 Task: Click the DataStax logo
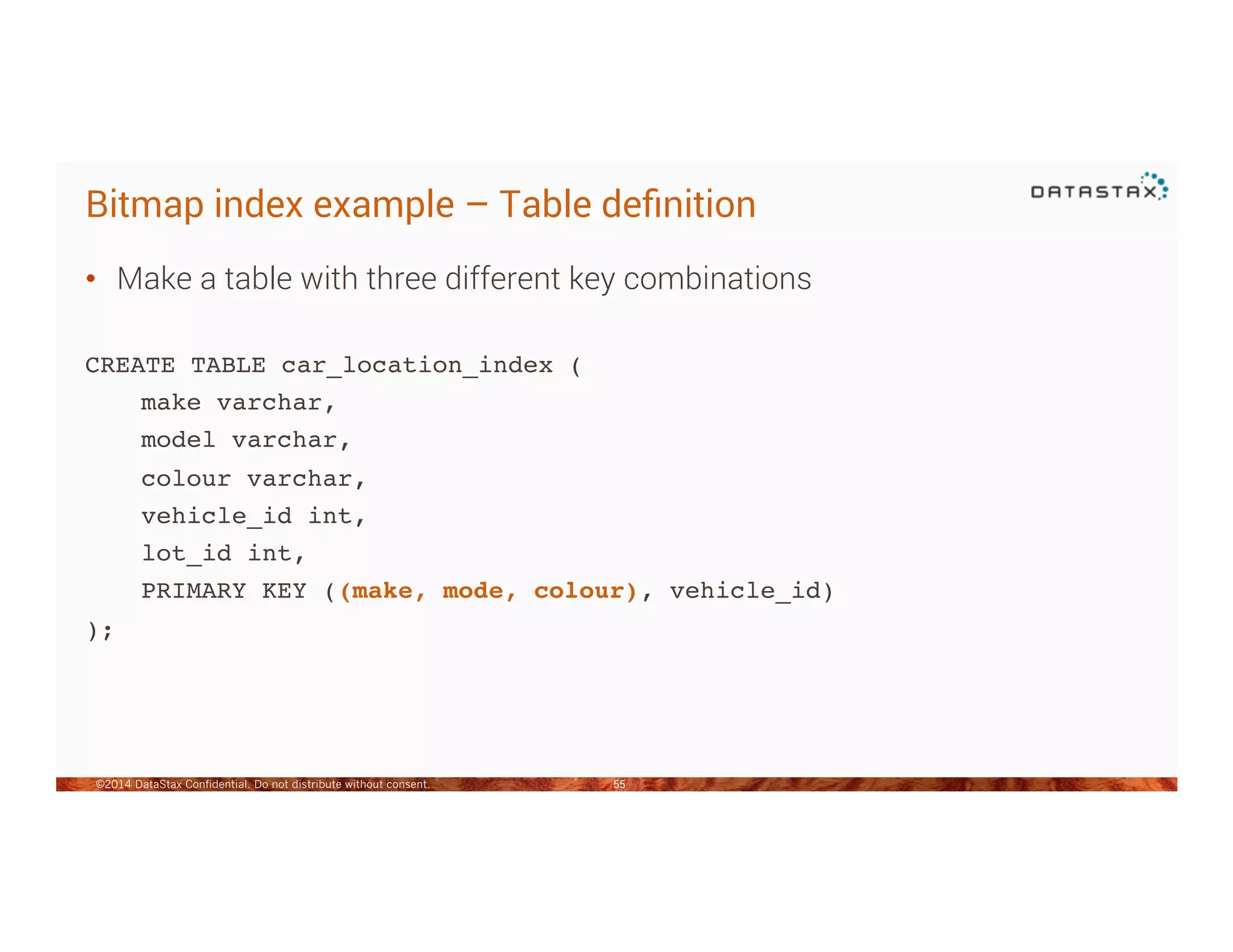(1099, 187)
